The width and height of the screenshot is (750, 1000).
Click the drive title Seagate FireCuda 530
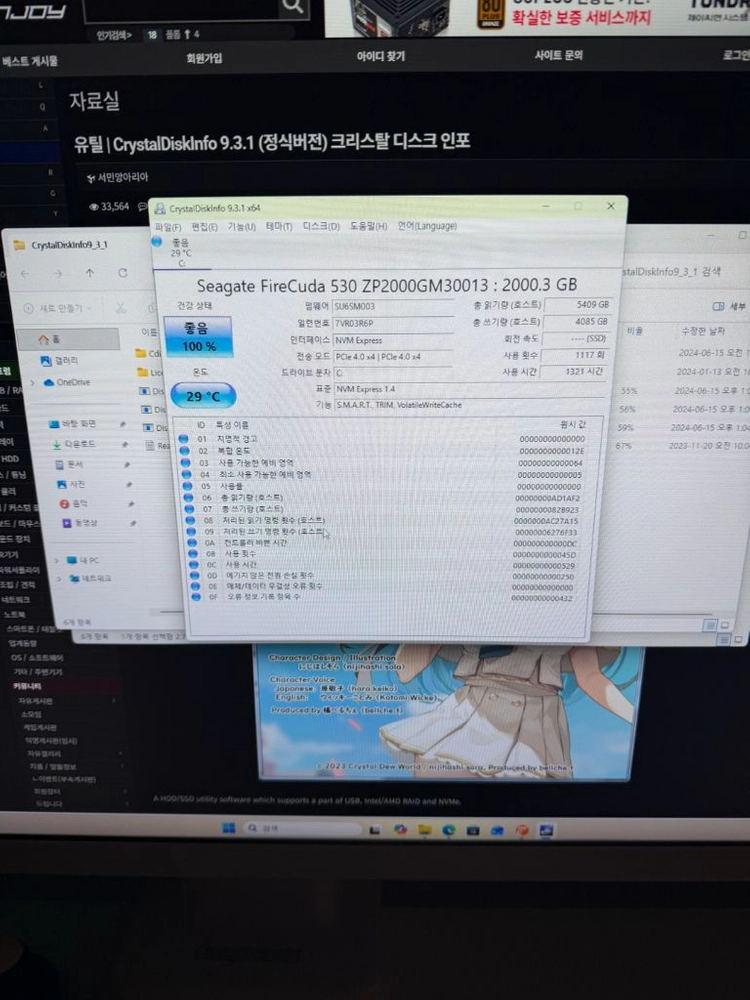click(386, 285)
